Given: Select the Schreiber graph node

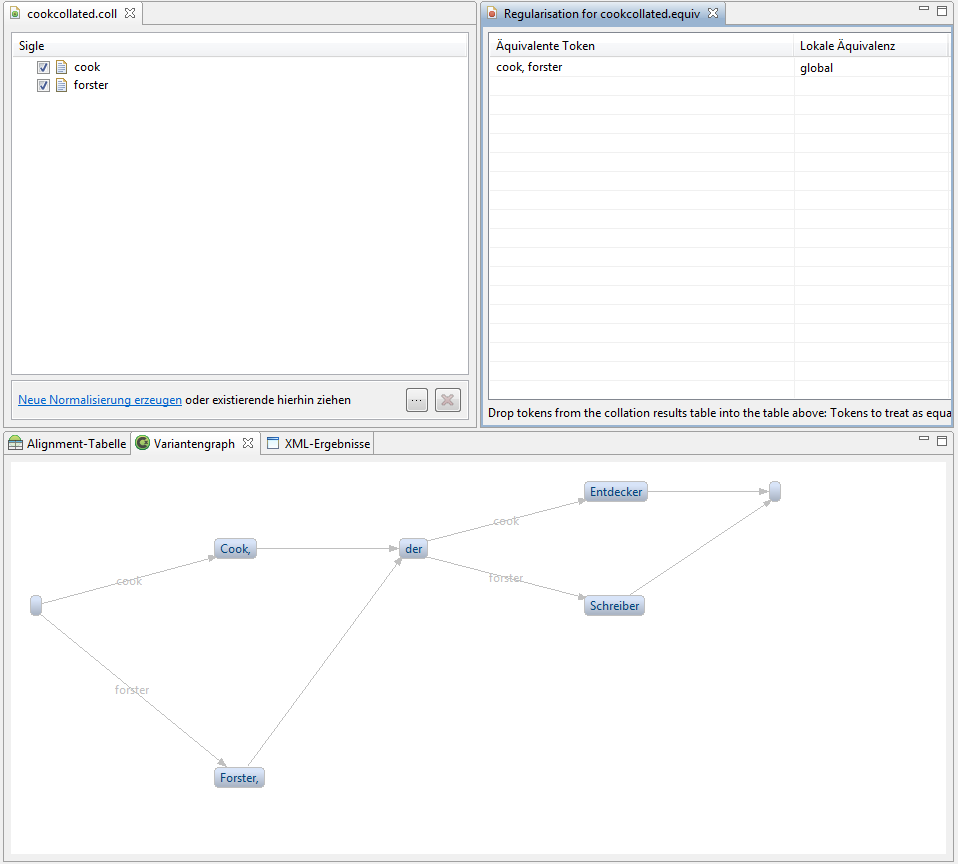Looking at the screenshot, I should [614, 606].
